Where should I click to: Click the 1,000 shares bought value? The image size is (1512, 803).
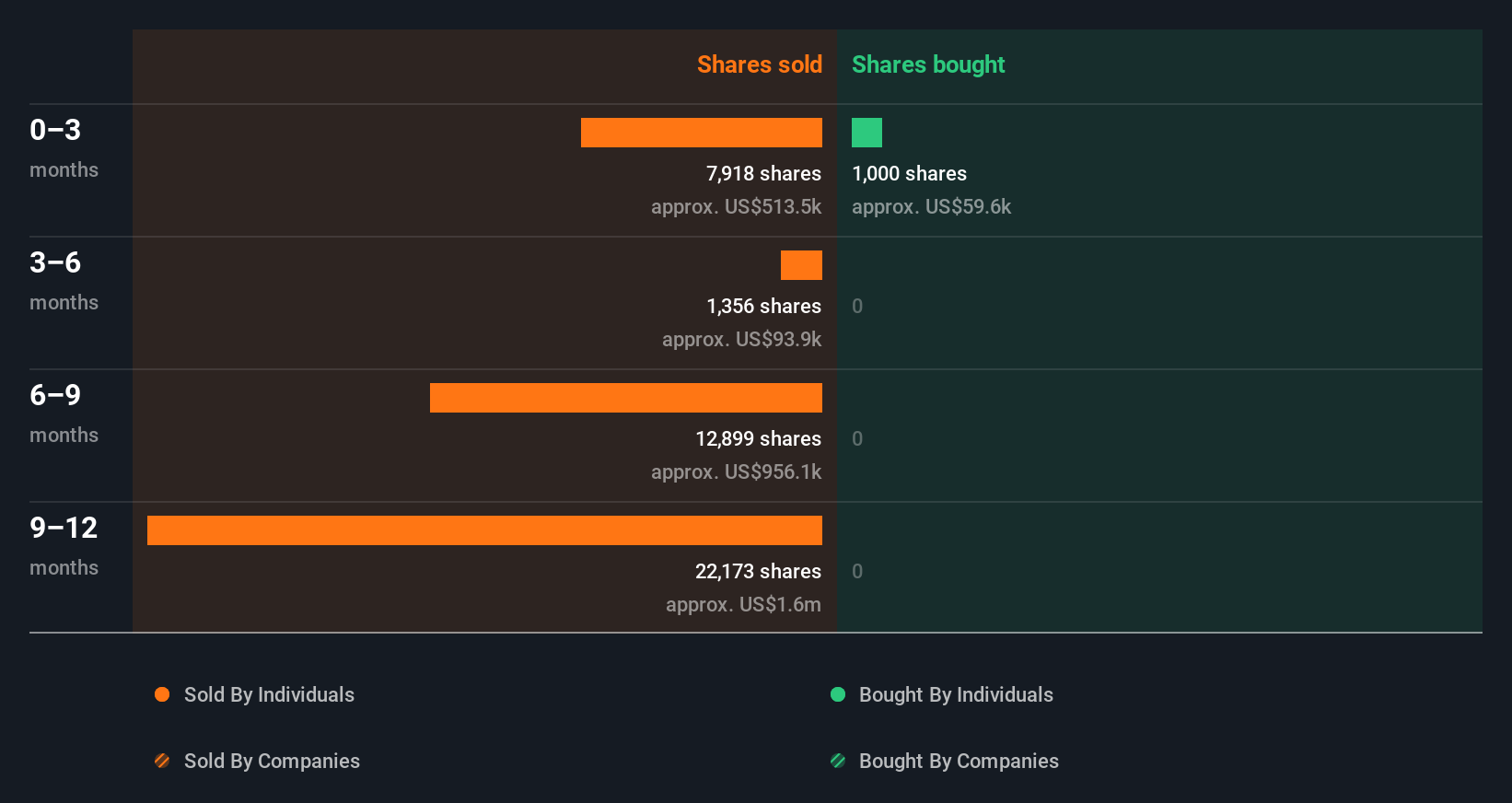coord(909,173)
